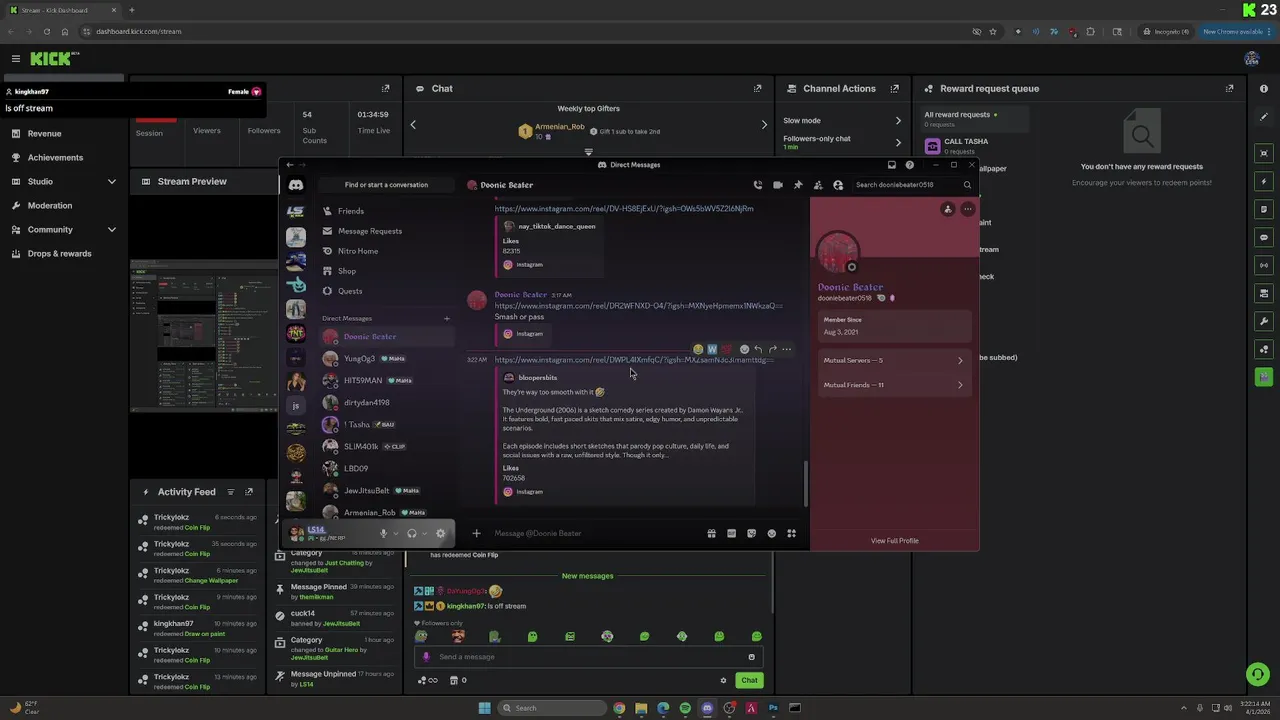
Task: Reply to hovered Discord message
Action: coord(758,349)
